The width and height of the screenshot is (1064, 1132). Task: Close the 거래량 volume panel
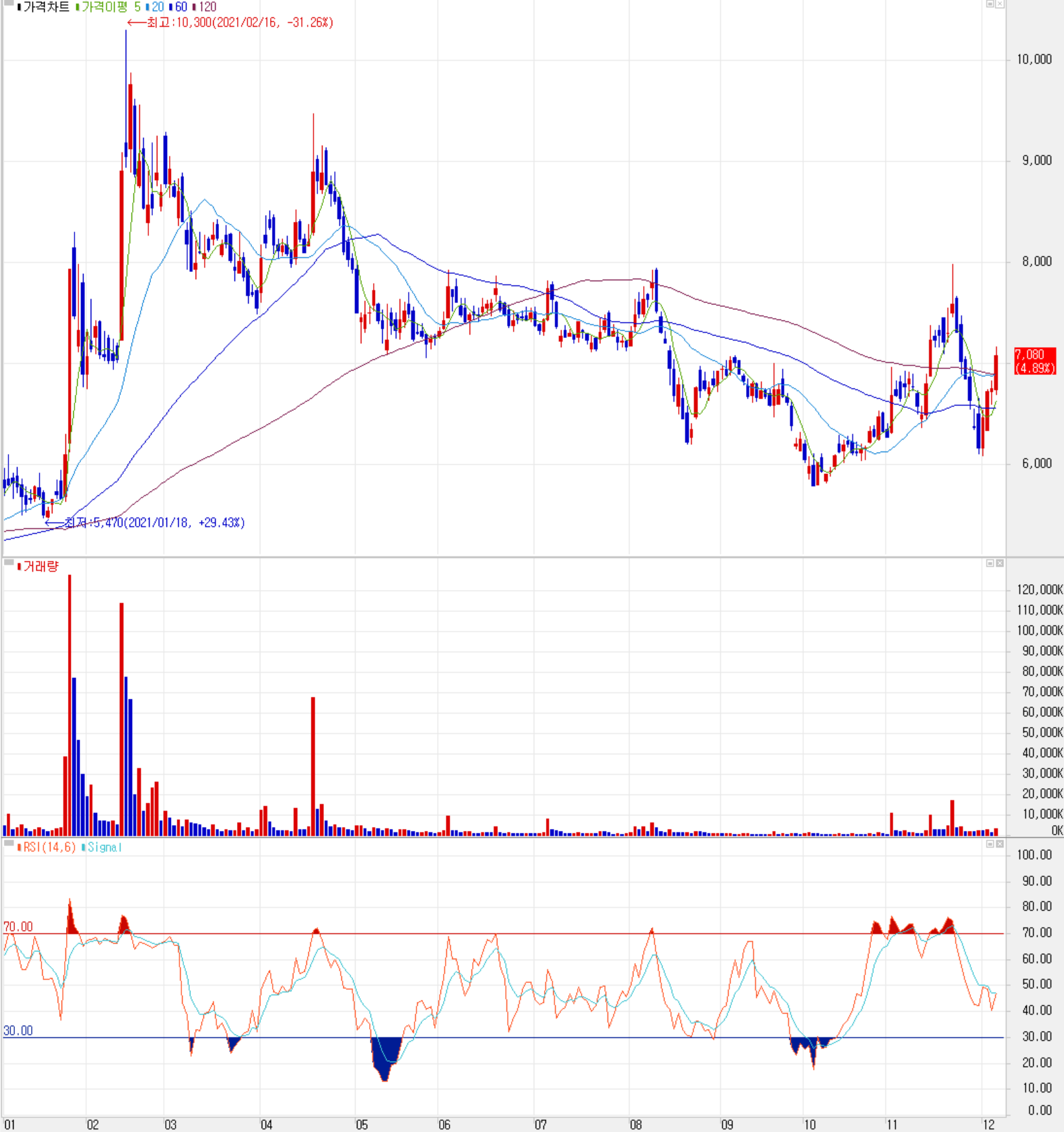999,563
